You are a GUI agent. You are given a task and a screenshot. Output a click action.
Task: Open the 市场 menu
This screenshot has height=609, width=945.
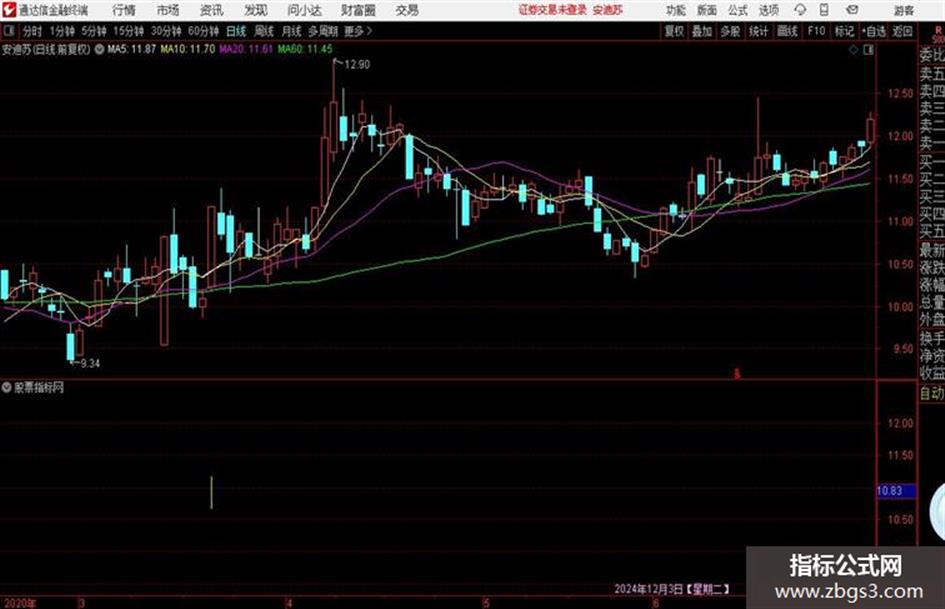pyautogui.click(x=168, y=10)
